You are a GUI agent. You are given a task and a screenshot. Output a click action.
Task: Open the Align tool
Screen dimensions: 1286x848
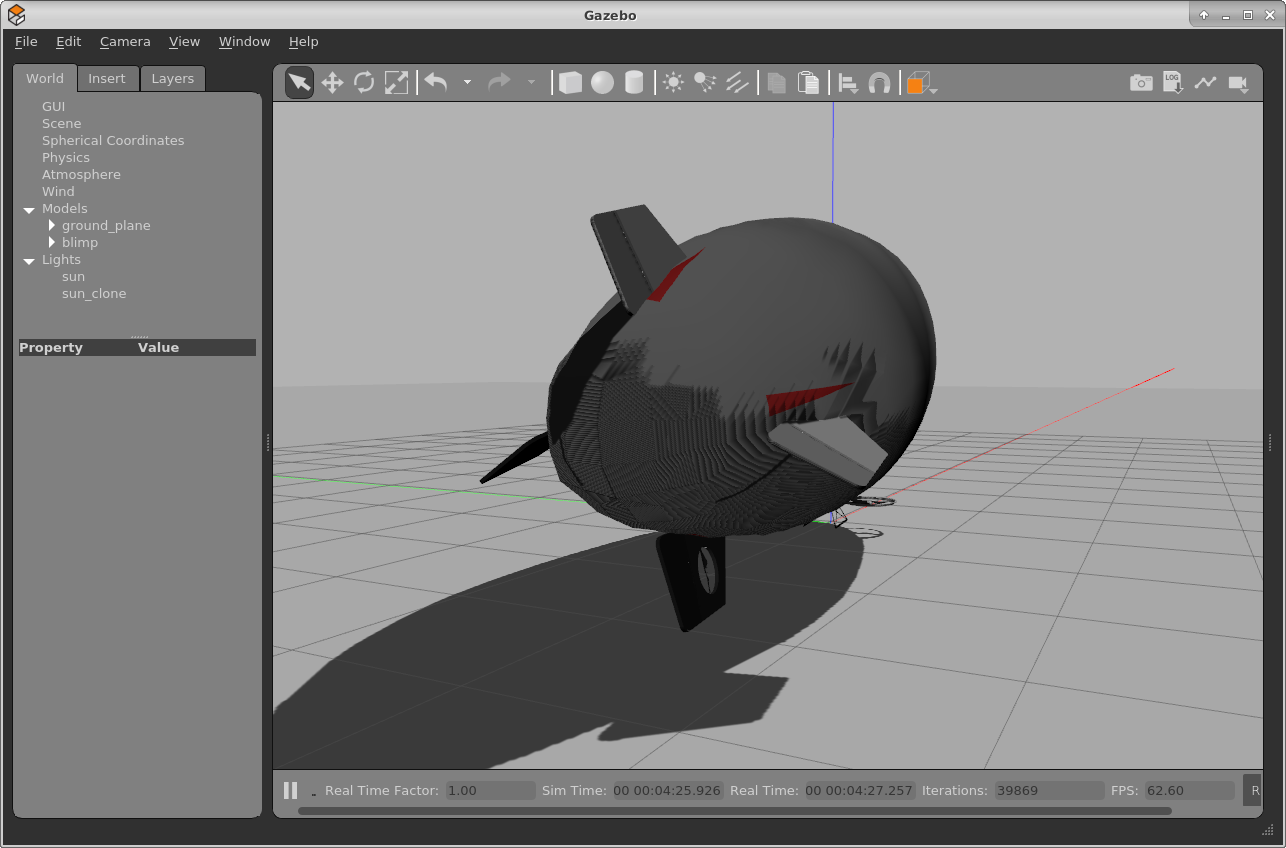coord(848,83)
